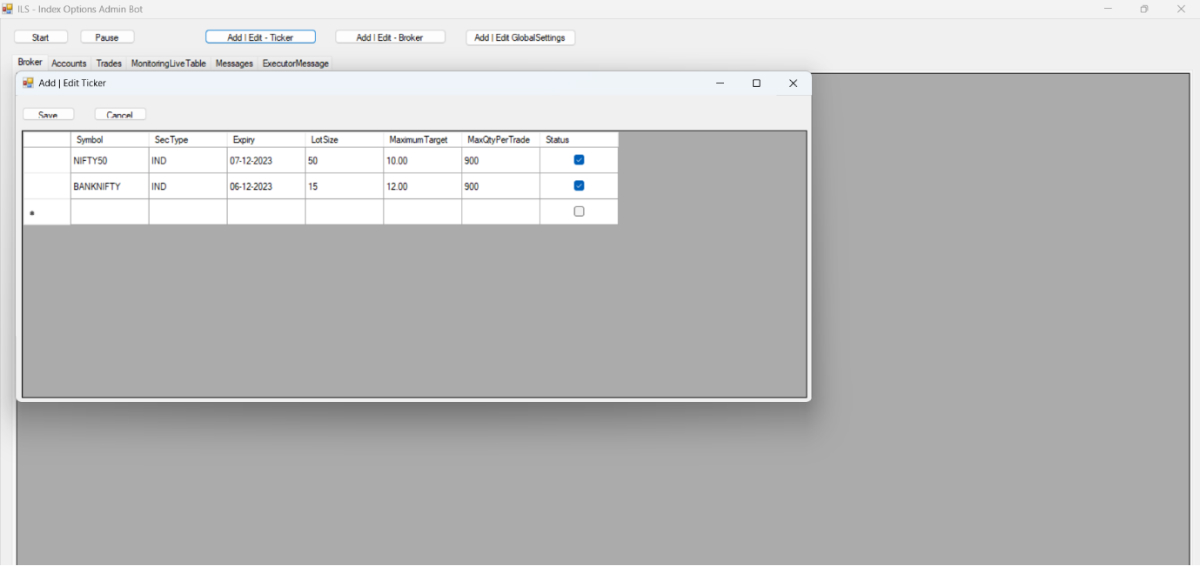Select the expiry cell 06-12-2023
The height and width of the screenshot is (566, 1200).
(x=266, y=186)
